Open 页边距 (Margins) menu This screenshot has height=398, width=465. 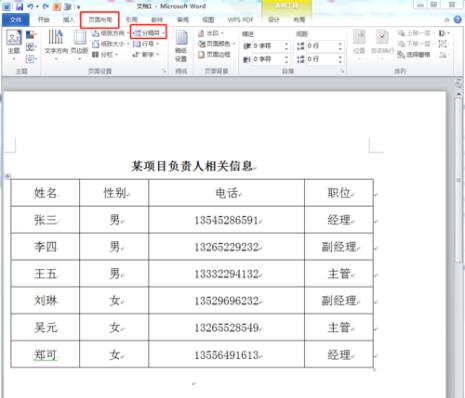tap(80, 46)
